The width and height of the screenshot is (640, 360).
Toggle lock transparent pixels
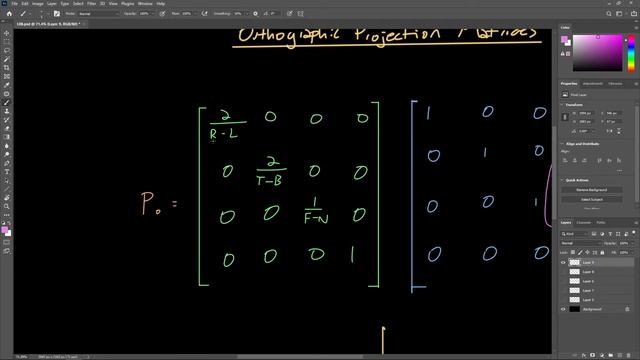[573, 253]
